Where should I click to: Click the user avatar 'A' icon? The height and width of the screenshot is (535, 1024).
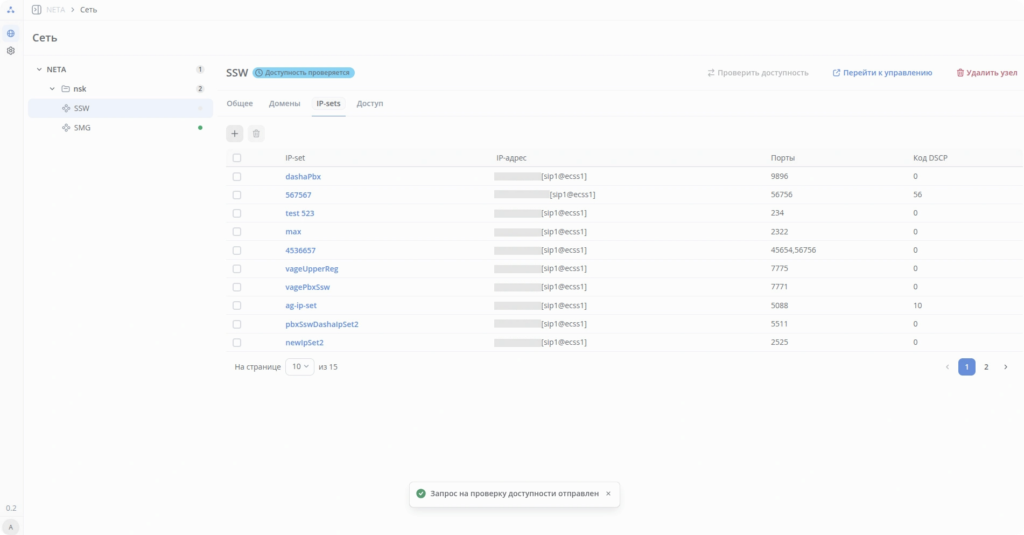coord(10,527)
